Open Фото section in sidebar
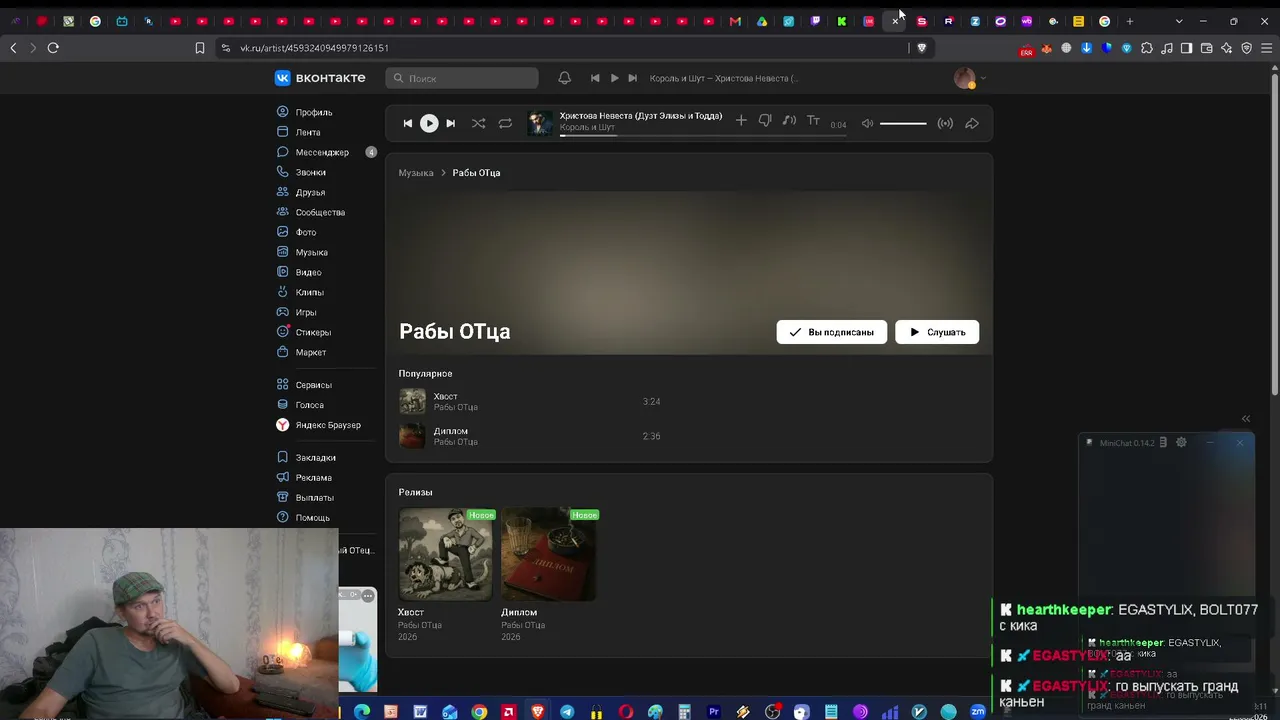The width and height of the screenshot is (1280, 720). [x=296, y=232]
